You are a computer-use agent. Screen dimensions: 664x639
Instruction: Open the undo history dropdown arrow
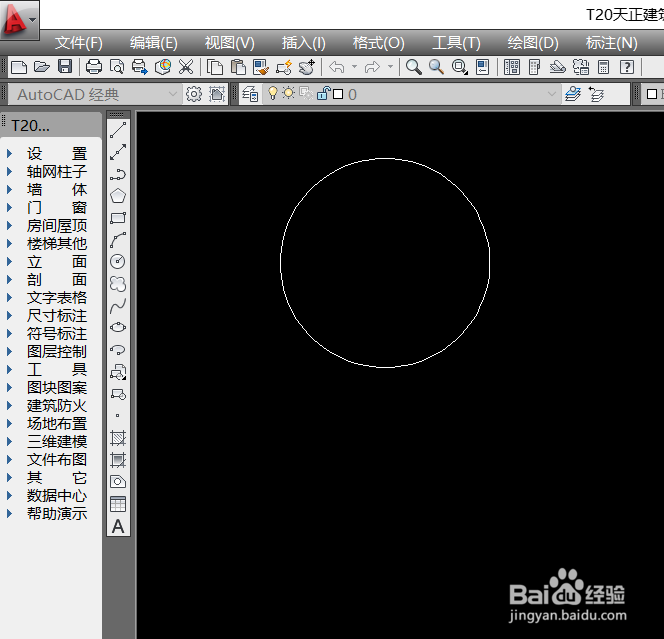pos(354,67)
